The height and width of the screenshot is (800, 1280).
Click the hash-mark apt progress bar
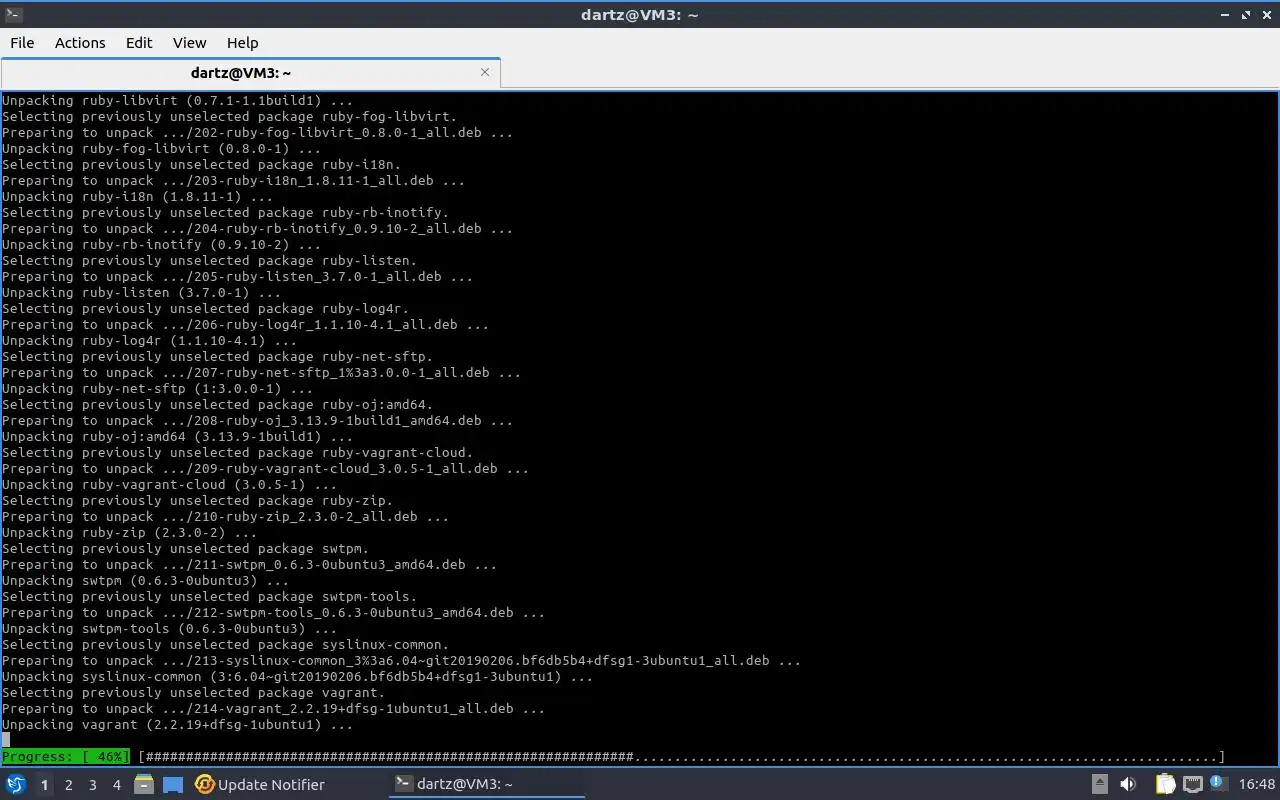pos(682,757)
